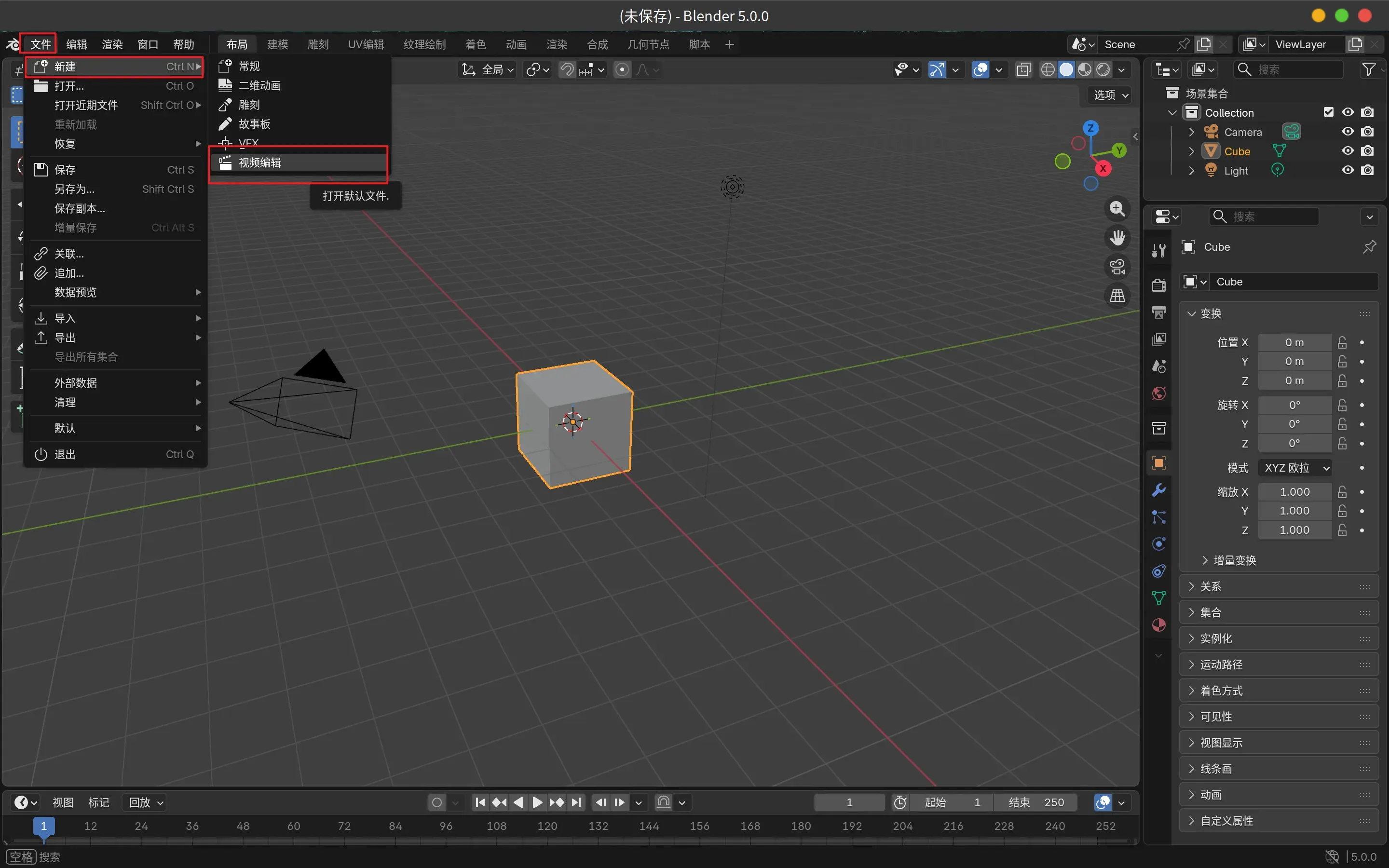Switch to the UV编辑 workspace tab
This screenshot has height=868, width=1389.
coord(366,44)
